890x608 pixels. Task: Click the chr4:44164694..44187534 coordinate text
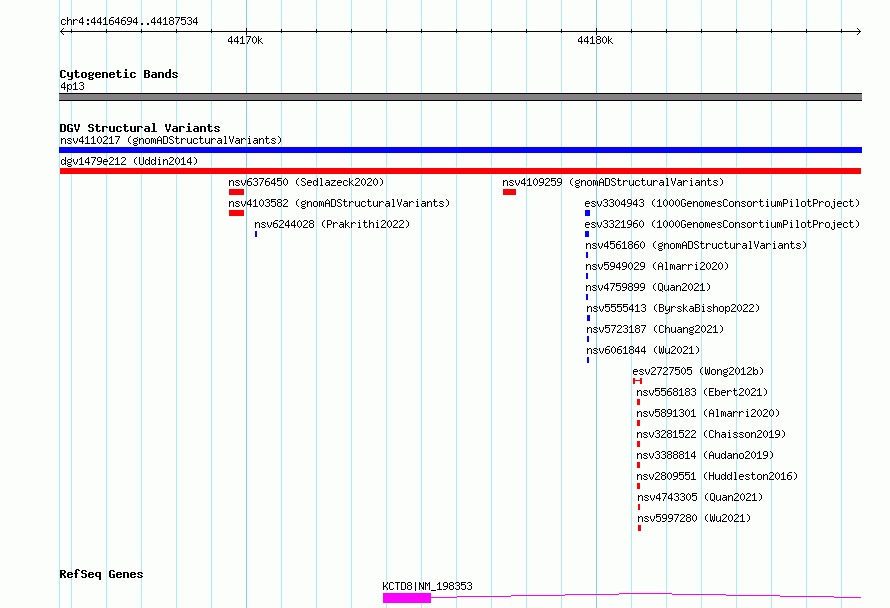click(x=129, y=22)
